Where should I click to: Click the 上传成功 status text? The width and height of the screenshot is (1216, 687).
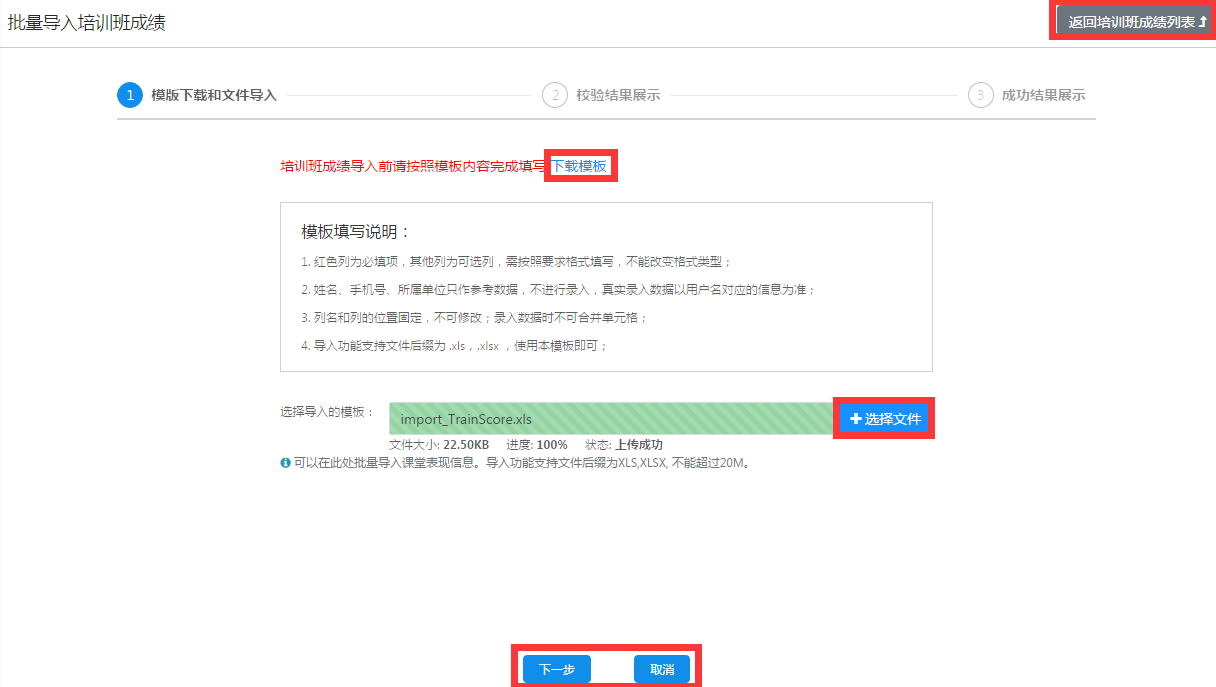(638, 444)
